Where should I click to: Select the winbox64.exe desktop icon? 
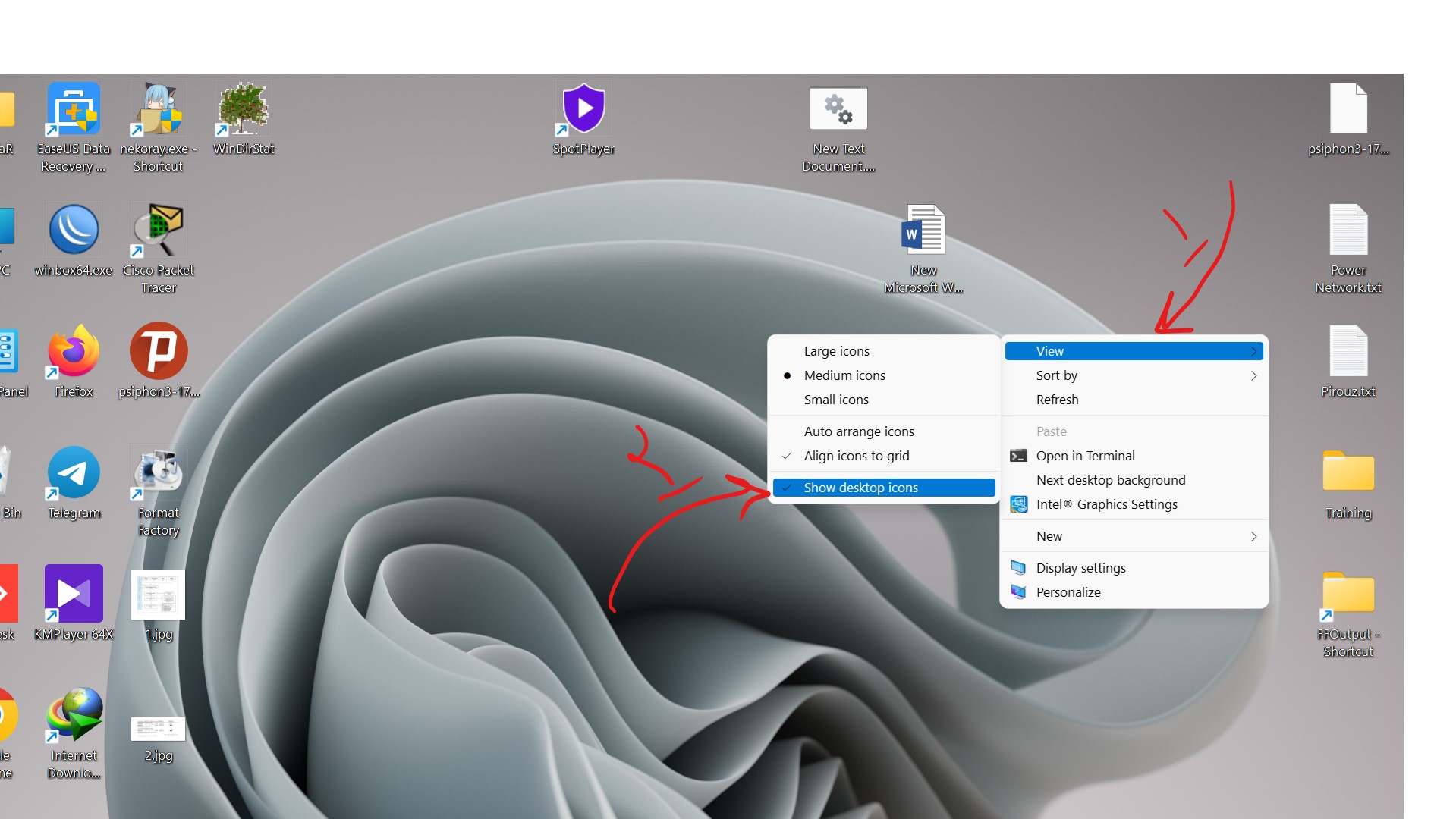74,230
